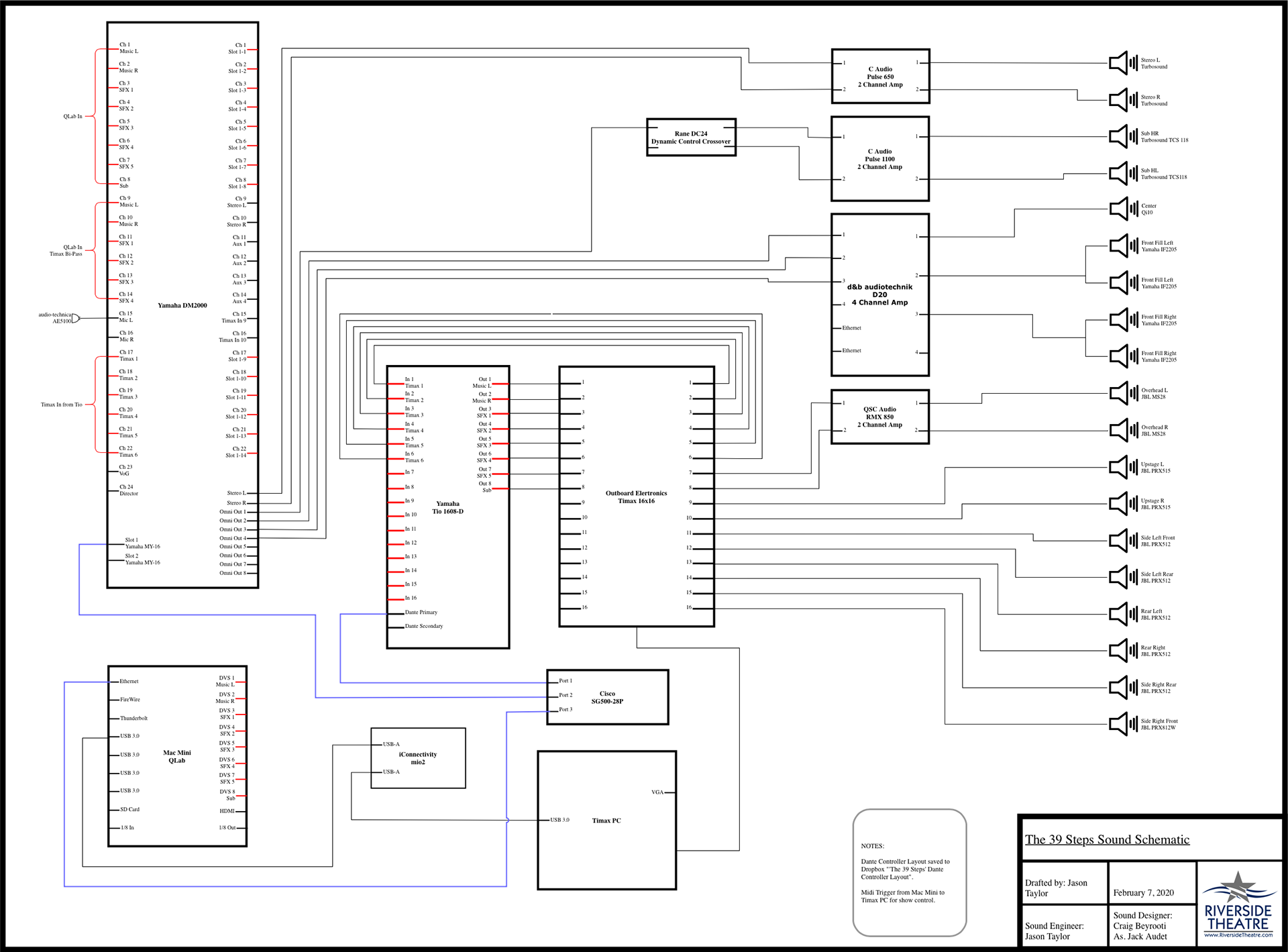Click the d&b audiotechnik D20 amp label
The image size is (1288, 952).
coord(879,295)
